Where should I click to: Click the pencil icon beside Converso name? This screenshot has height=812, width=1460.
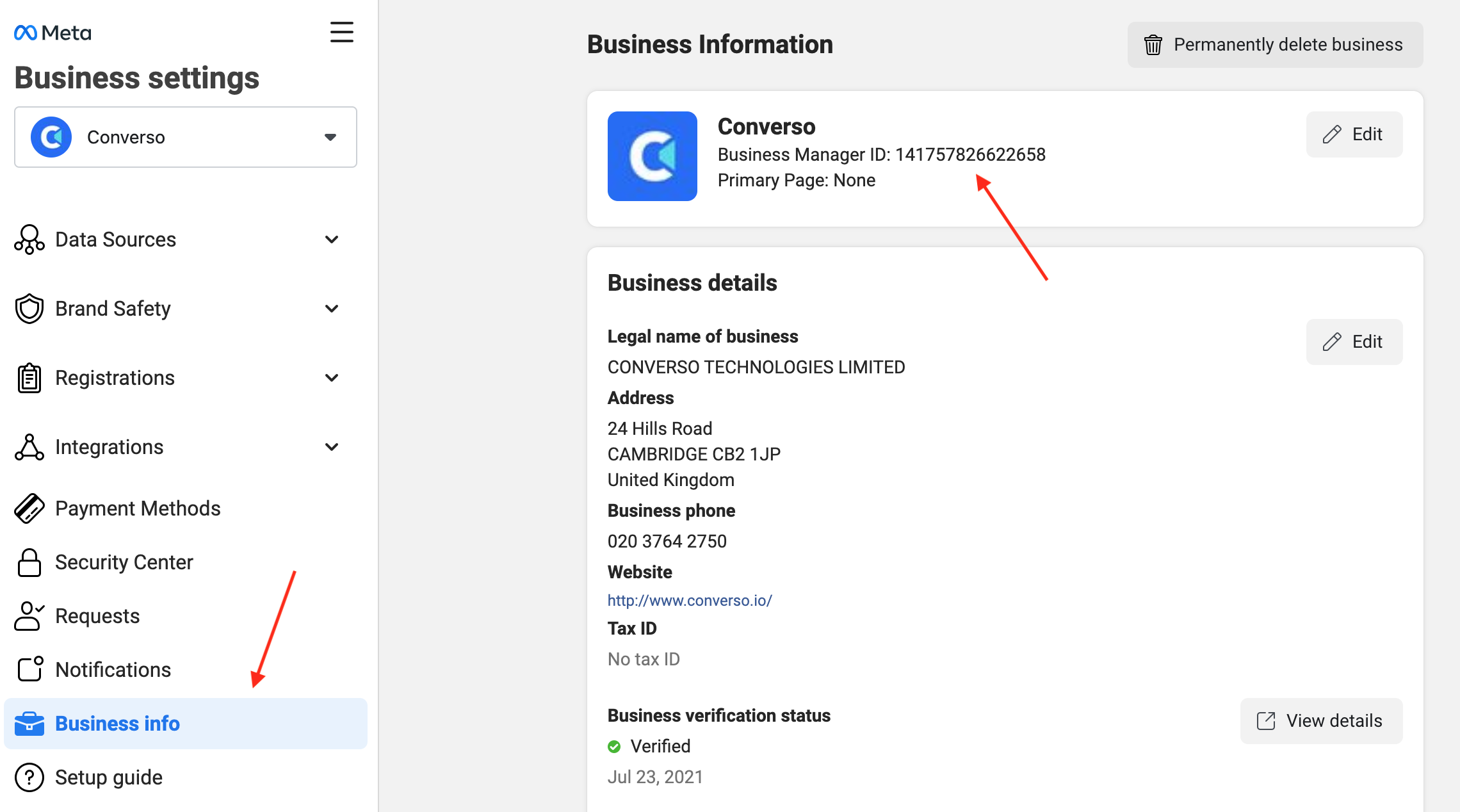(1332, 134)
